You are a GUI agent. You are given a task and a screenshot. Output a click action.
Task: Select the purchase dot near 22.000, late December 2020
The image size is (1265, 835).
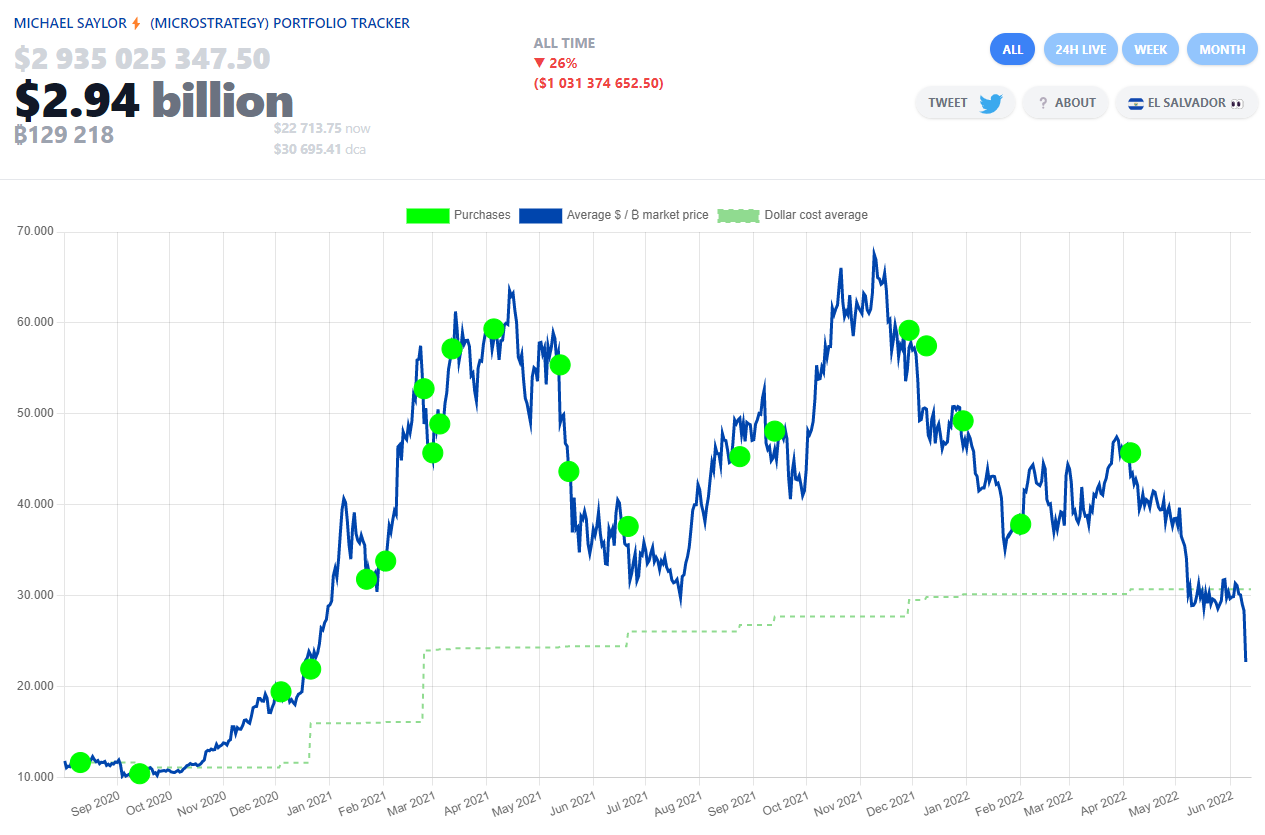click(310, 669)
